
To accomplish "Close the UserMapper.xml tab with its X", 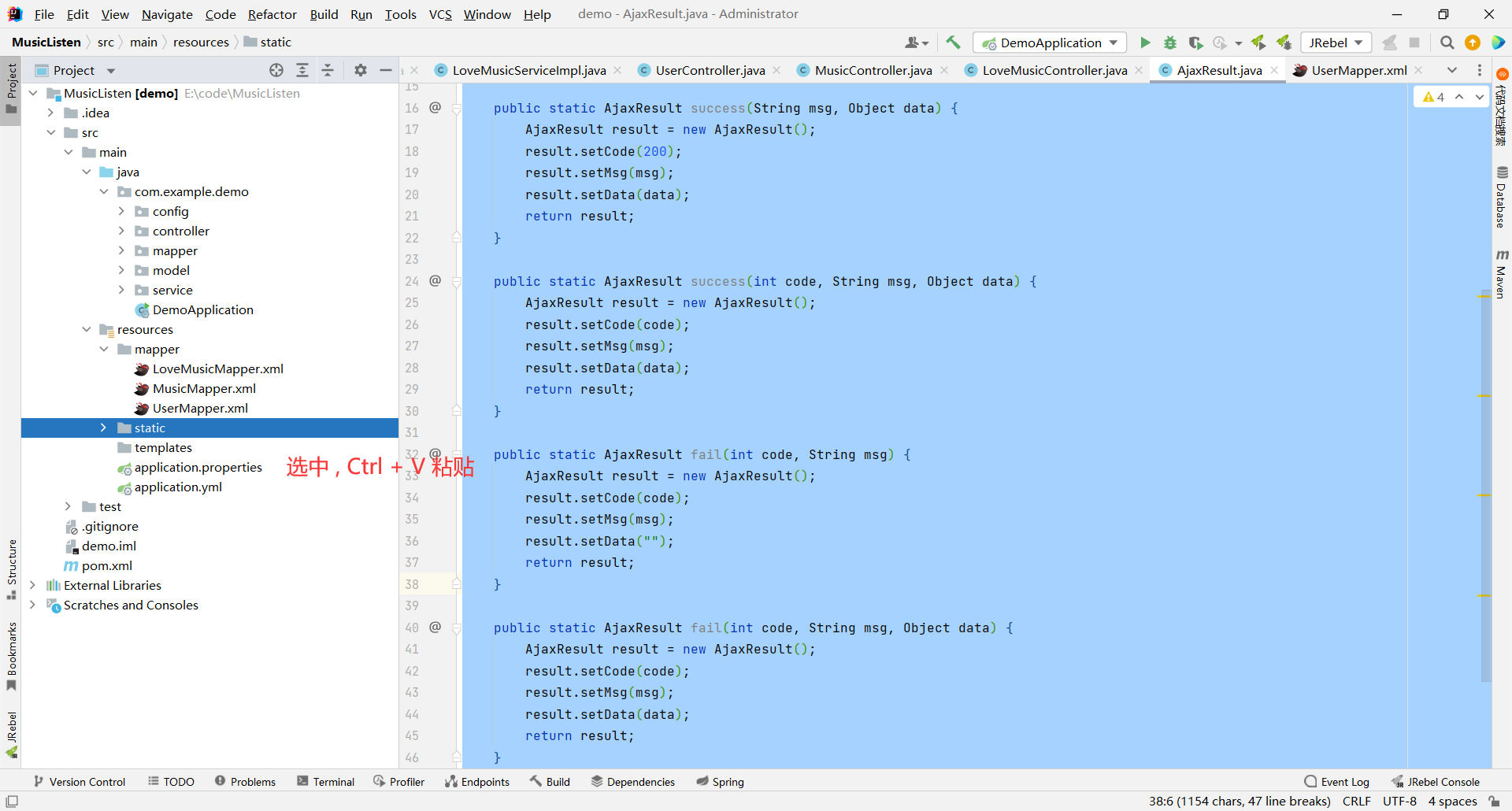I will pyautogui.click(x=1418, y=70).
